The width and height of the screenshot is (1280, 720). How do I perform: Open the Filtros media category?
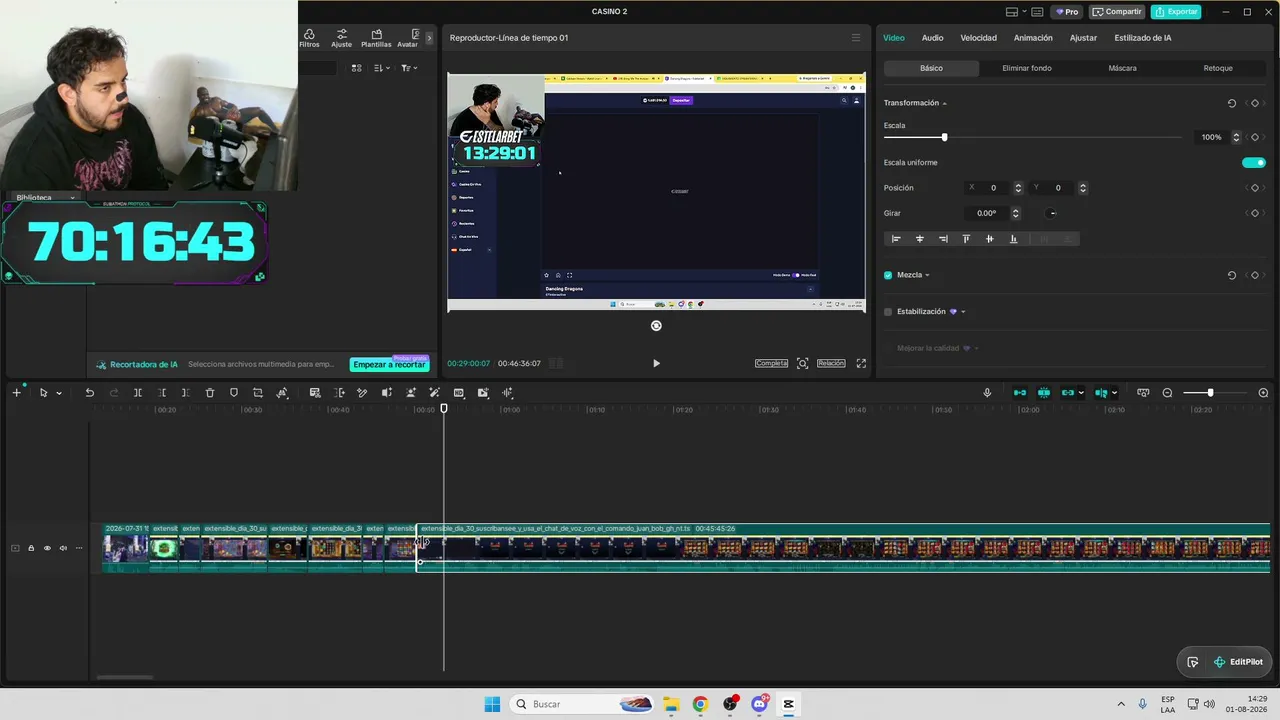(309, 38)
